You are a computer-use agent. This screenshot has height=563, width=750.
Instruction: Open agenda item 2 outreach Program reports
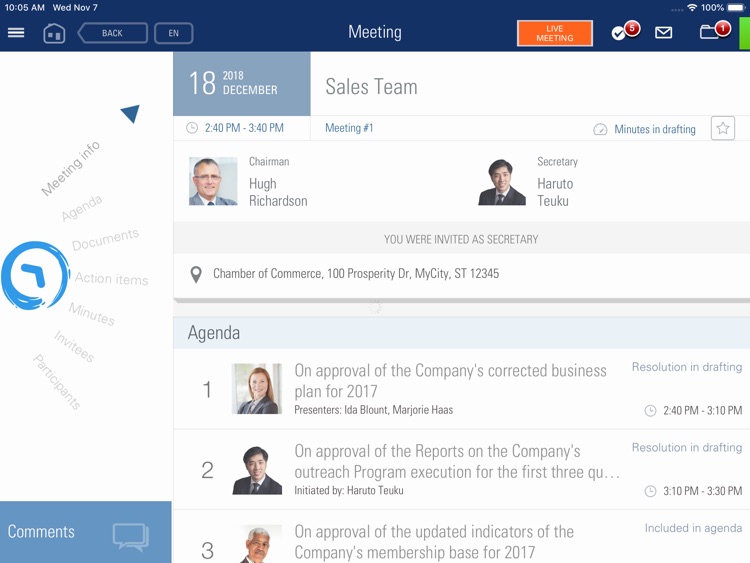[462, 470]
